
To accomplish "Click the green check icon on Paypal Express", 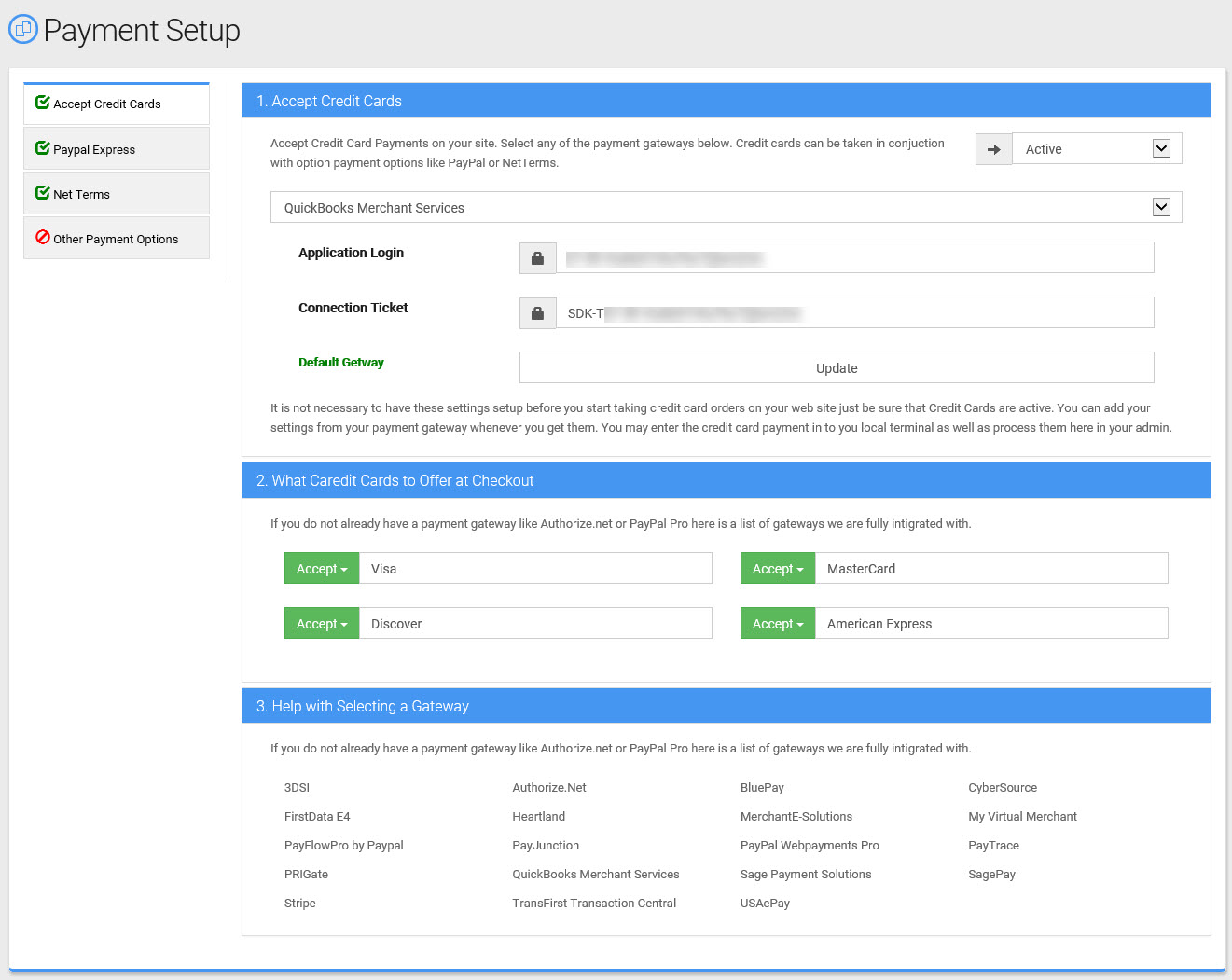I will [x=43, y=148].
